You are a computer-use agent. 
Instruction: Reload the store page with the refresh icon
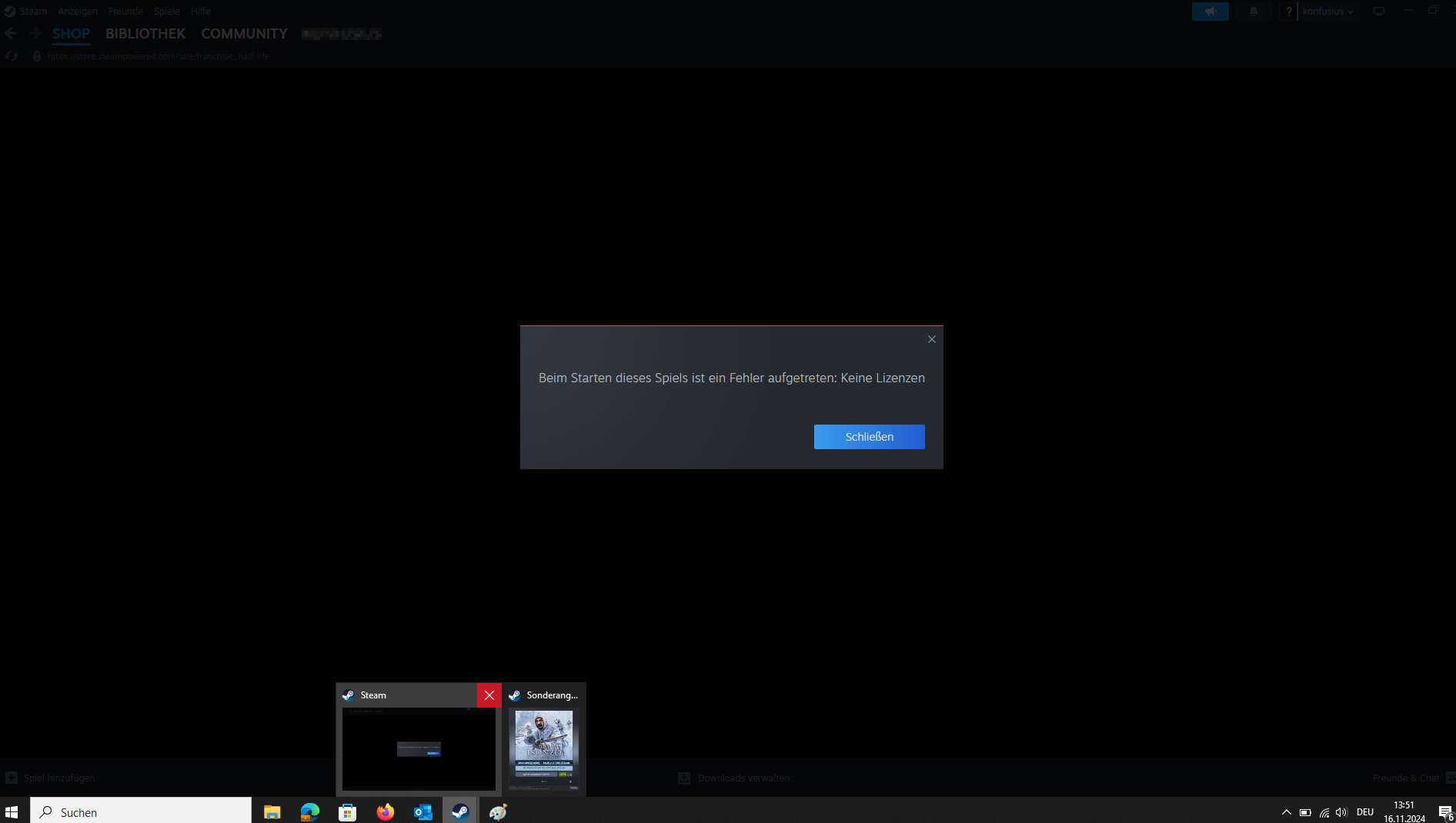tap(11, 56)
